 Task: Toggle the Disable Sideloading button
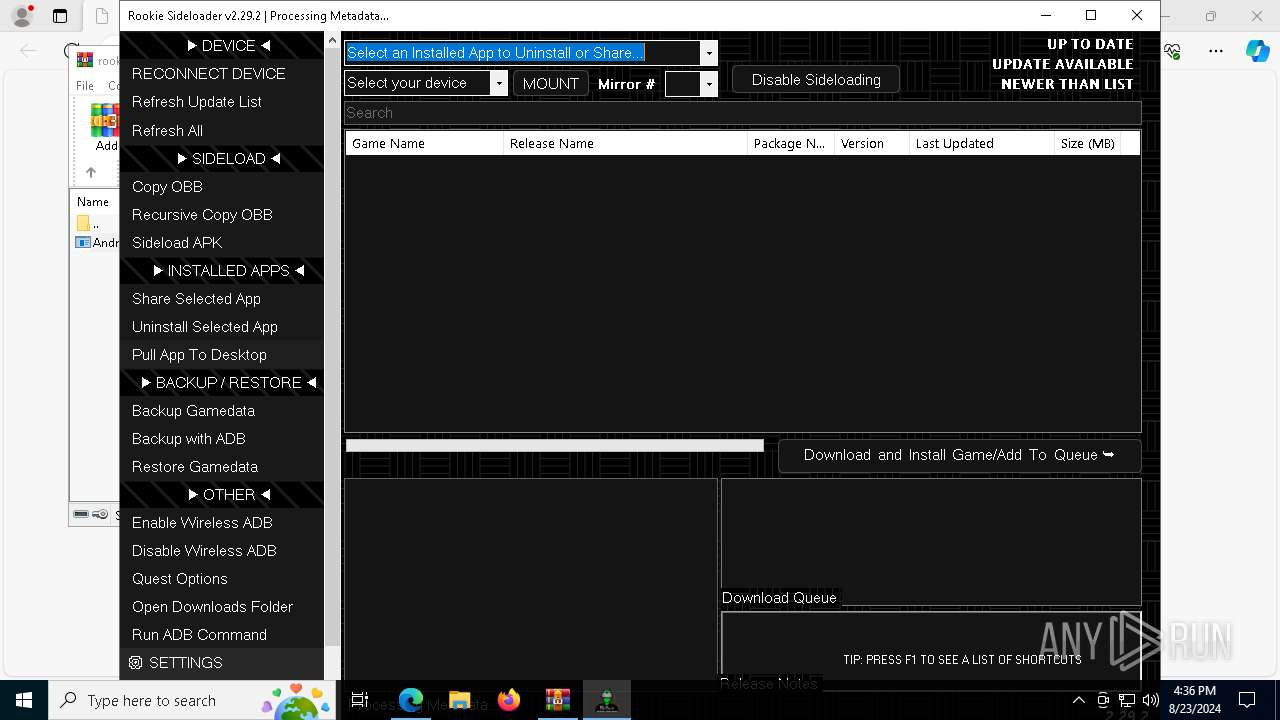(x=816, y=80)
